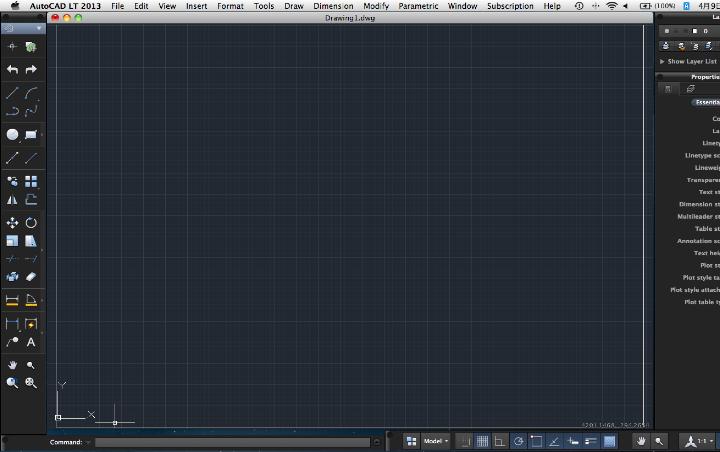Screen dimensions: 720x452
Task: Open the File menu
Action: click(118, 6)
